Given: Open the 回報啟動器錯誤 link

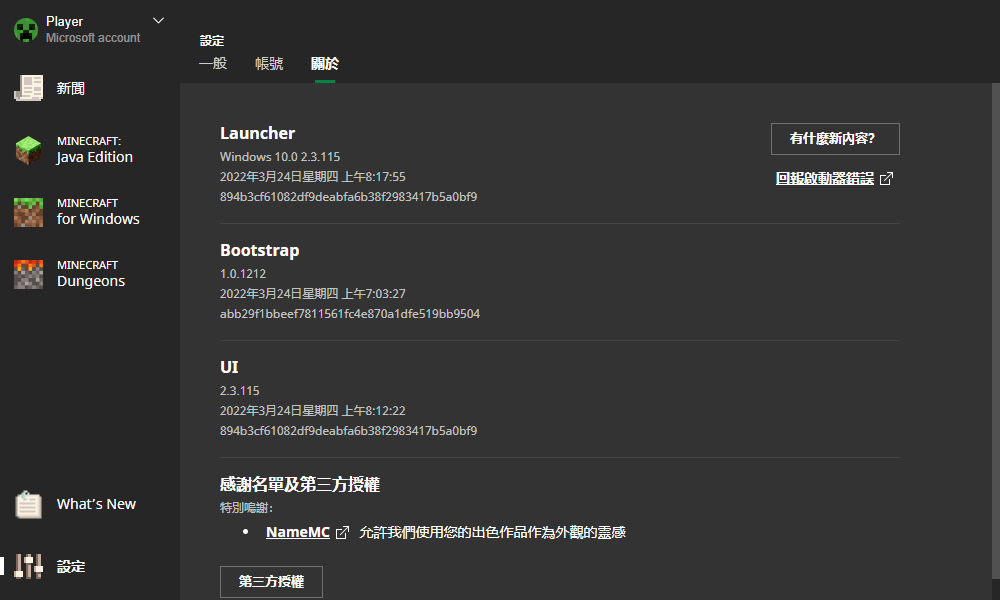Looking at the screenshot, I should [825, 179].
